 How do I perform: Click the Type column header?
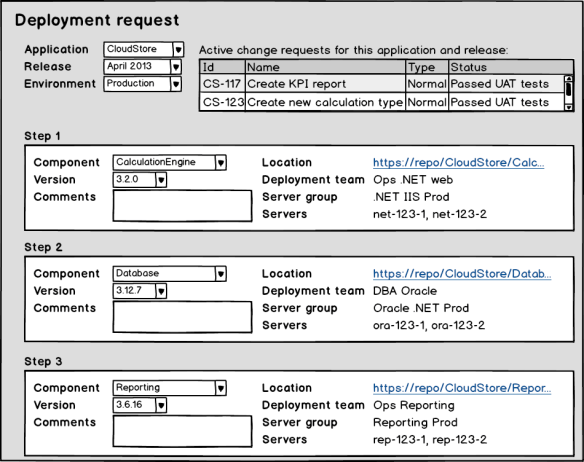[427, 67]
